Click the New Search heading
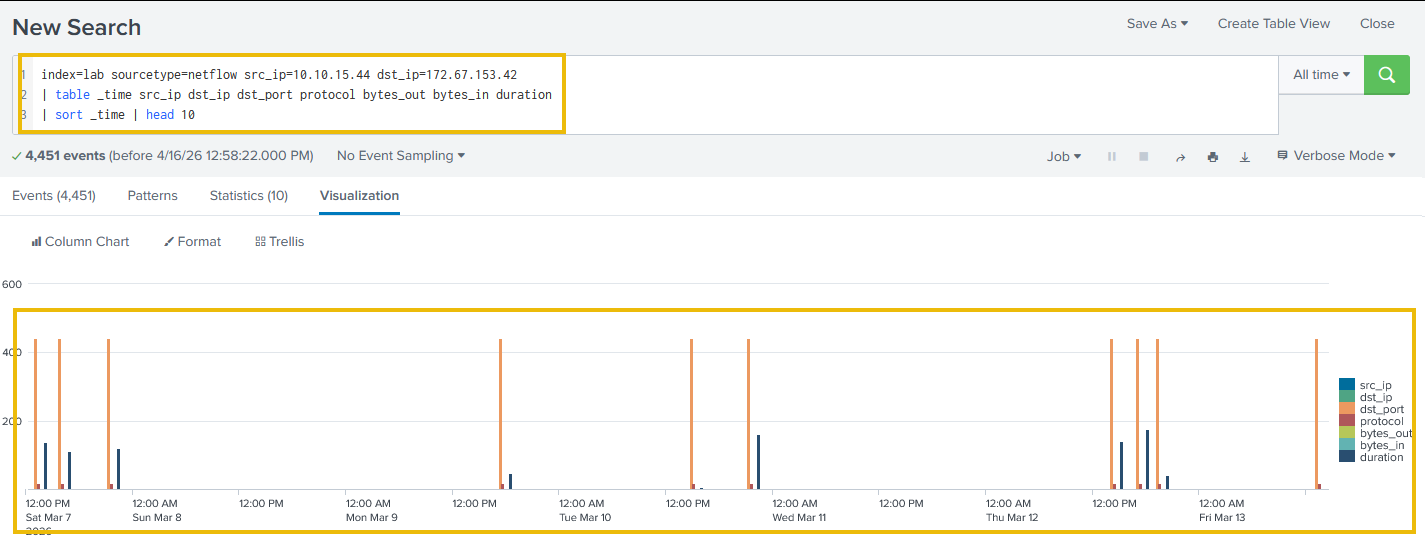The image size is (1425, 541). coord(77,27)
